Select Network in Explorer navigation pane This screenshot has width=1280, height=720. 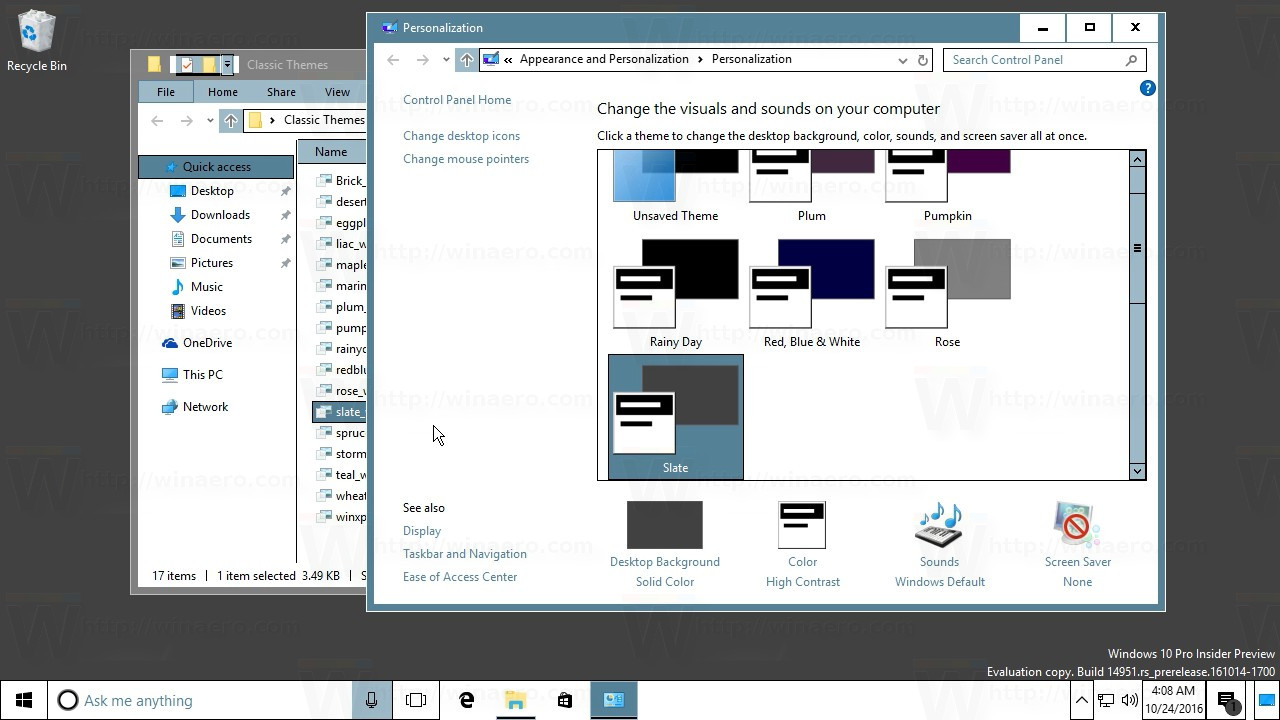point(205,407)
